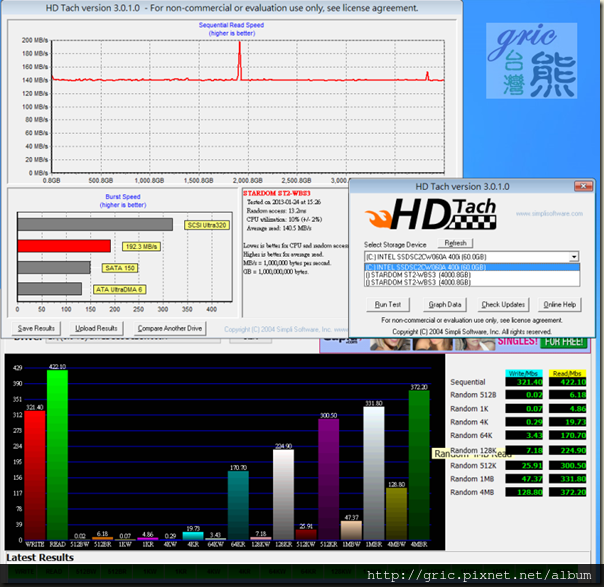
Task: Click the Read/Mbs column header
Action: click(567, 373)
